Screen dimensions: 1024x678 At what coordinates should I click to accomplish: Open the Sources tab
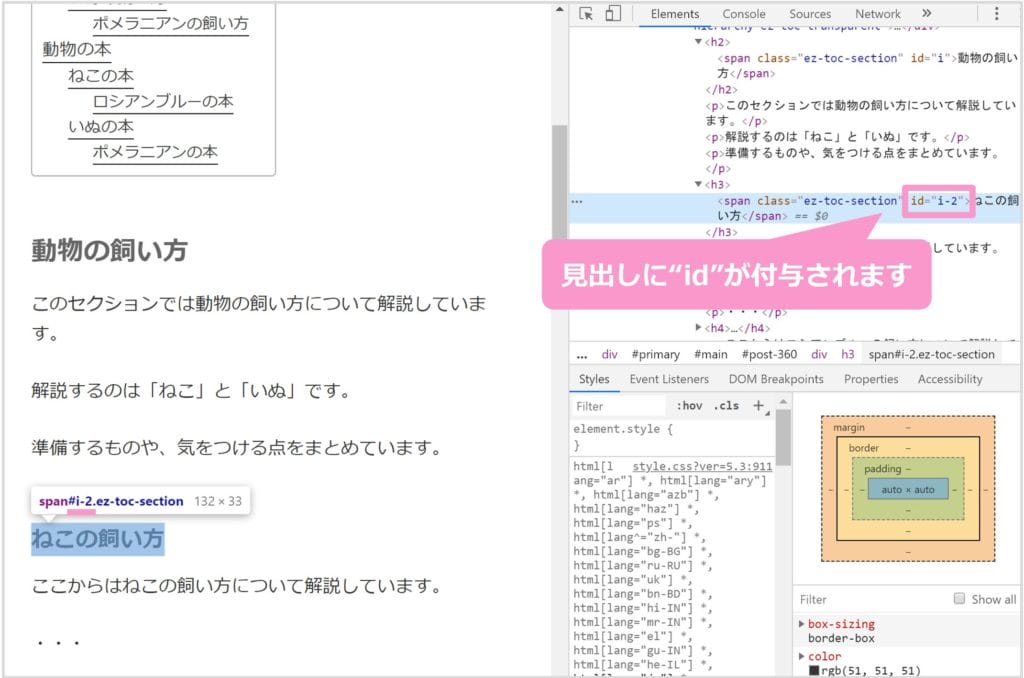pos(810,14)
